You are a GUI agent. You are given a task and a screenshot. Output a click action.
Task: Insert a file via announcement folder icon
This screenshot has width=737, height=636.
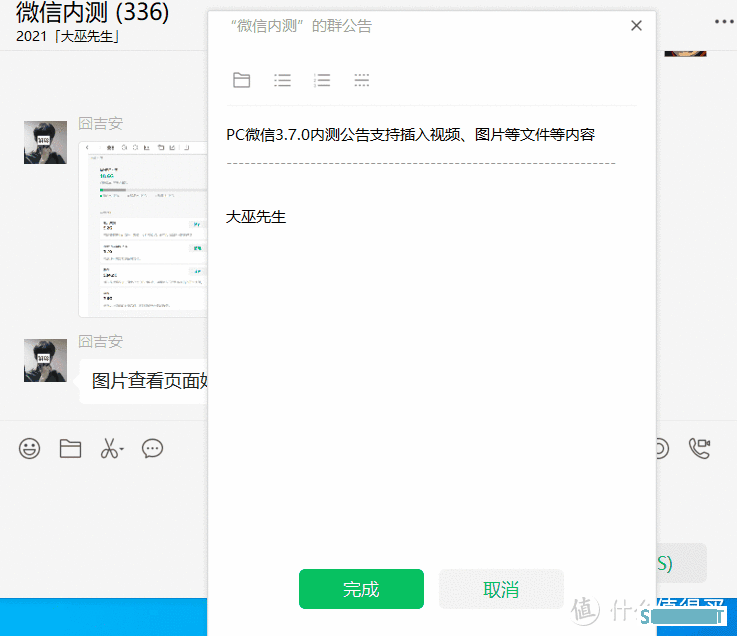[242, 80]
